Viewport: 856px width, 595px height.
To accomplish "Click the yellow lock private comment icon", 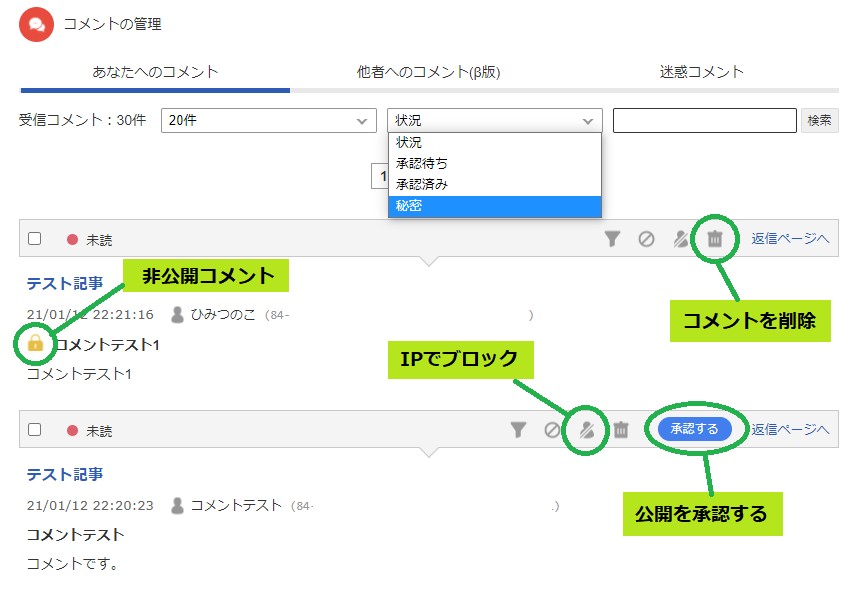I will pyautogui.click(x=36, y=344).
